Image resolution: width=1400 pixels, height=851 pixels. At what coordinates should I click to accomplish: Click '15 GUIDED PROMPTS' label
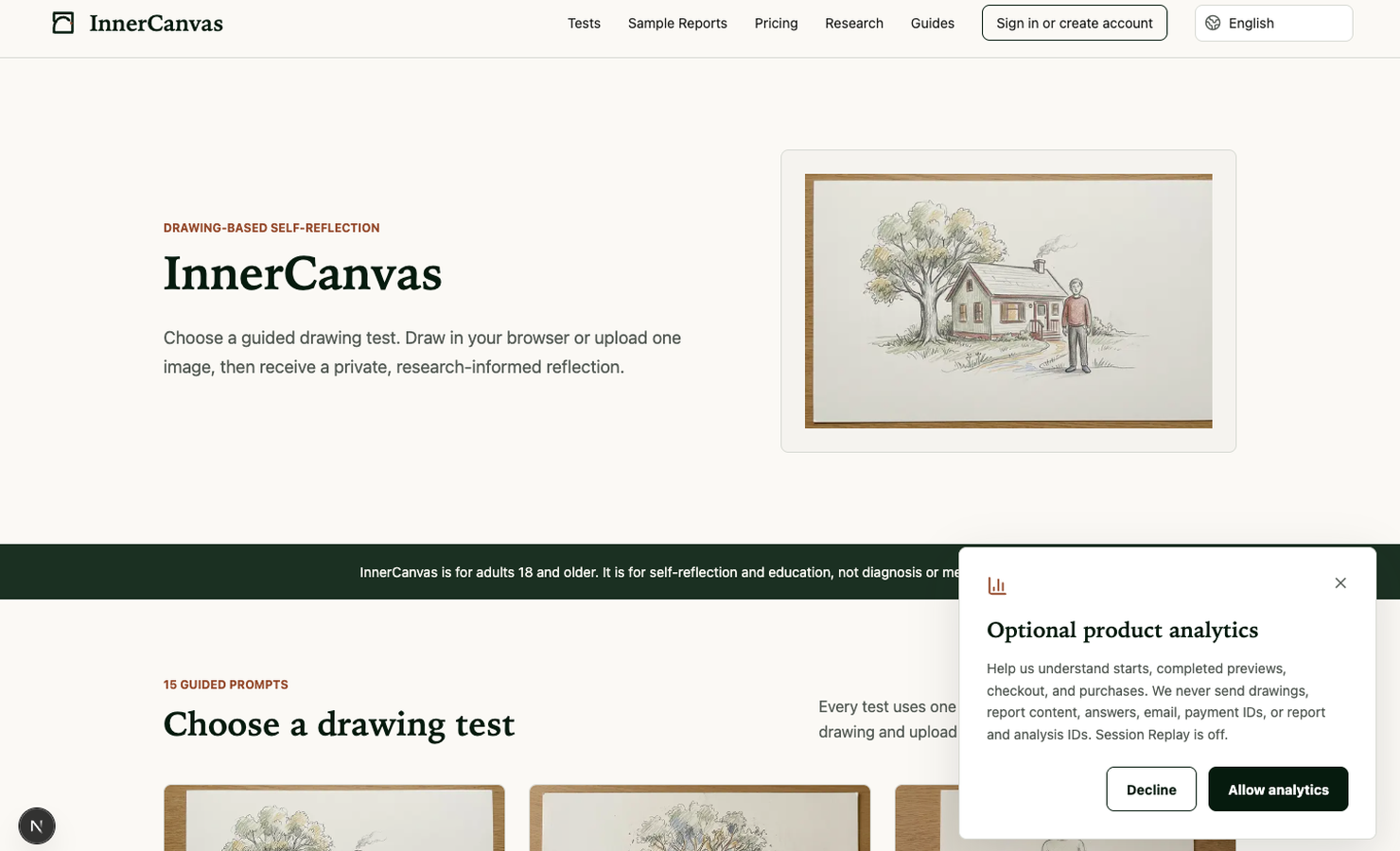226,685
